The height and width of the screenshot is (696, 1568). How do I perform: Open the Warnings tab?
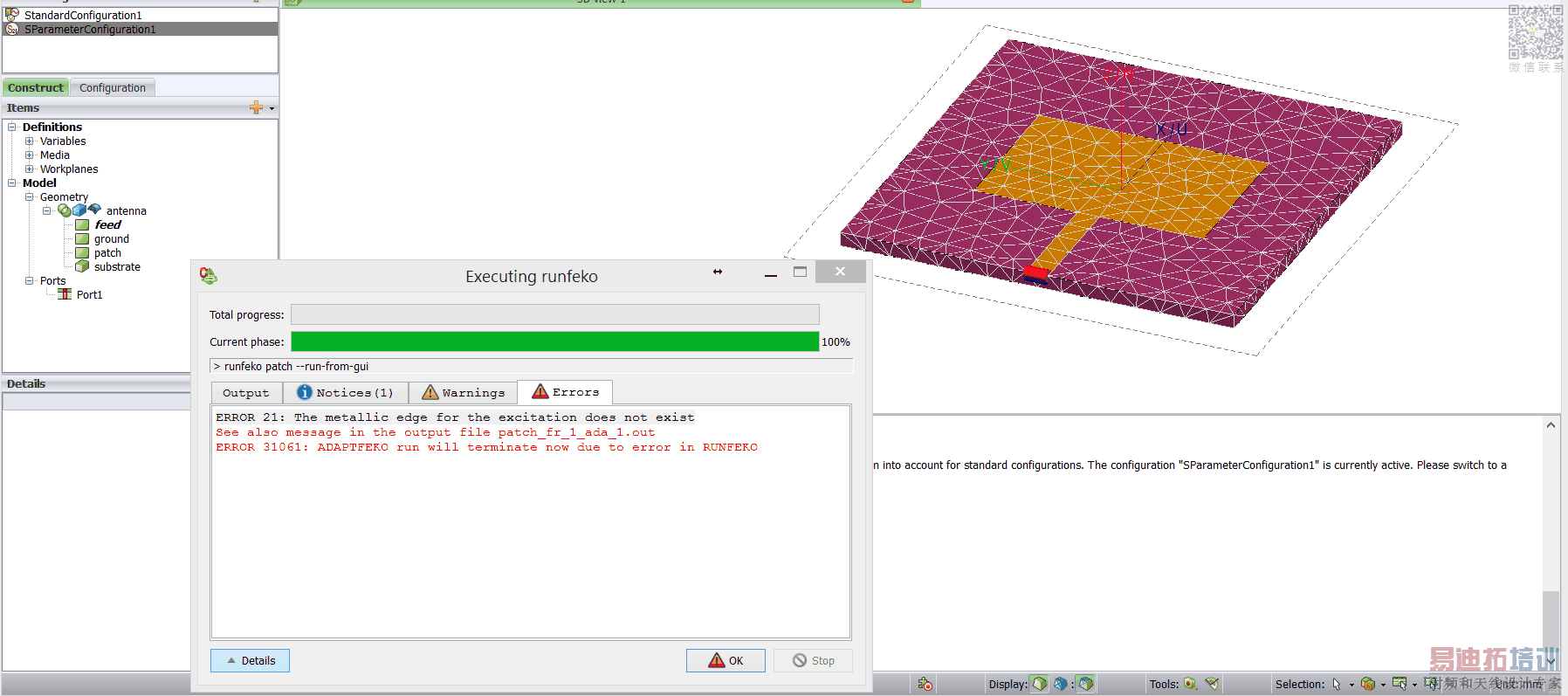tap(463, 393)
